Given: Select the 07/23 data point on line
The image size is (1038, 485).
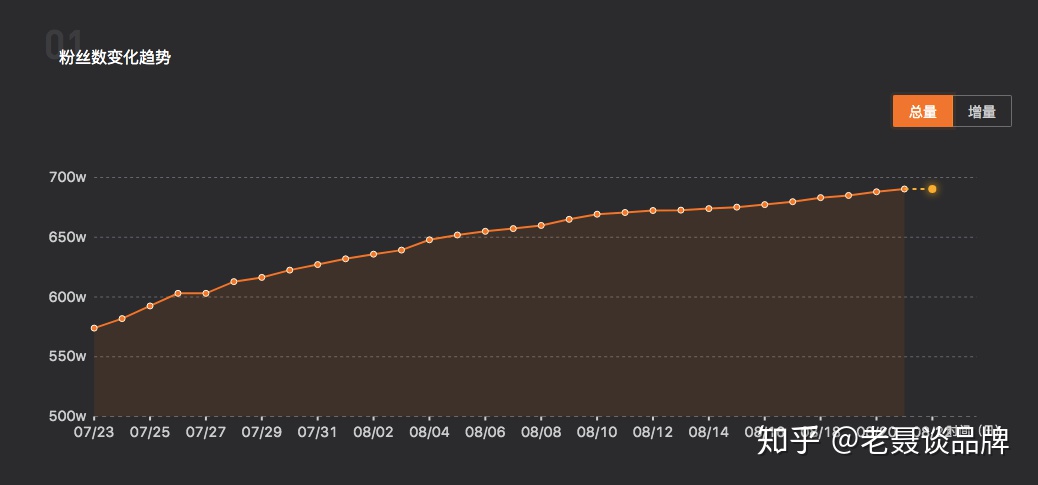Looking at the screenshot, I should click(x=94, y=328).
